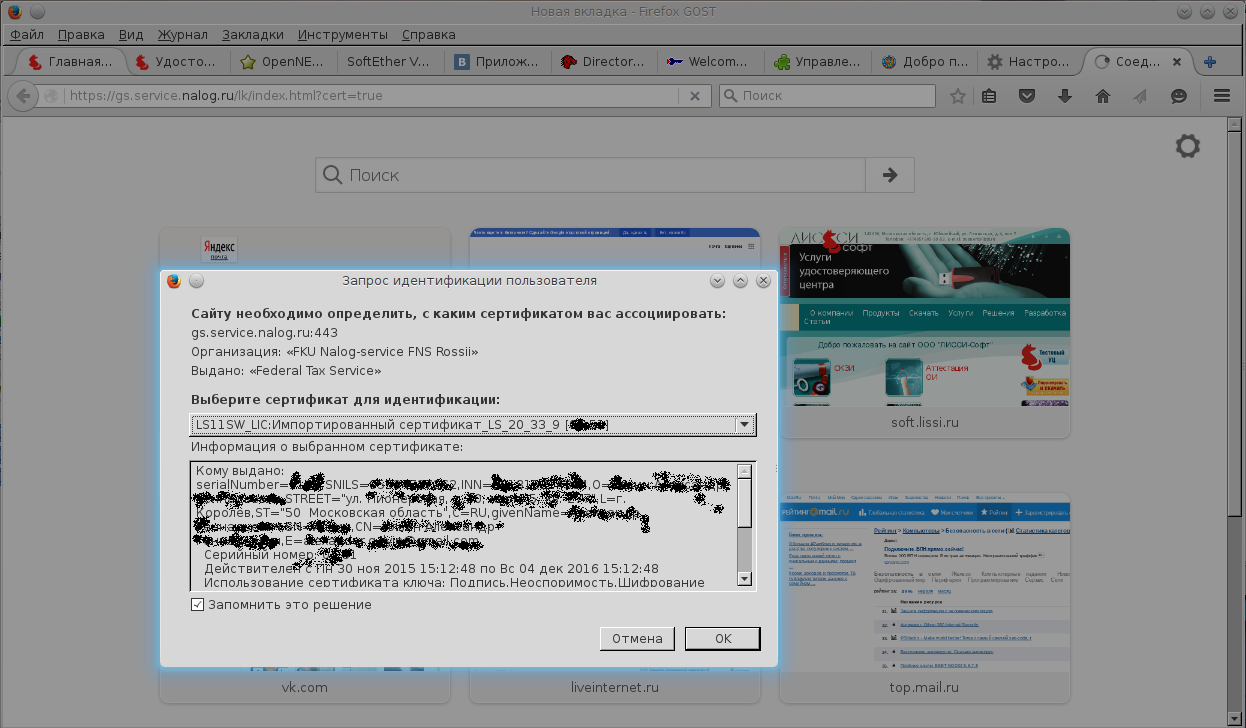
Task: Open the downloads arrow icon
Action: coord(1065,96)
